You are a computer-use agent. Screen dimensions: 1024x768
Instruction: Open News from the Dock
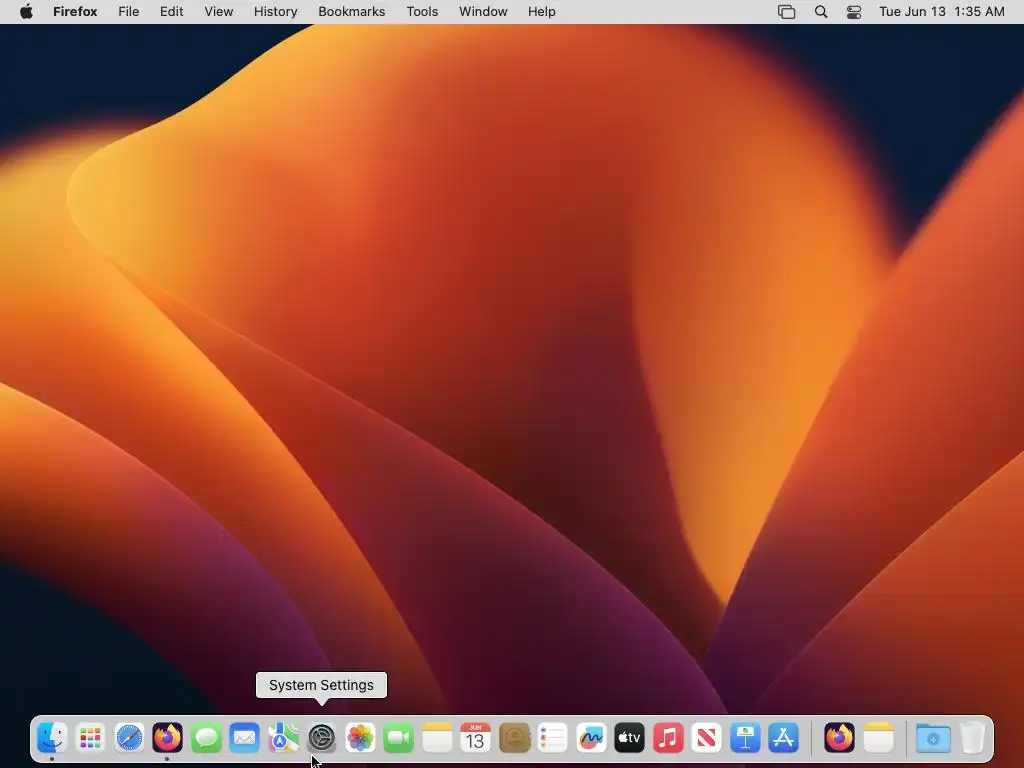click(707, 738)
